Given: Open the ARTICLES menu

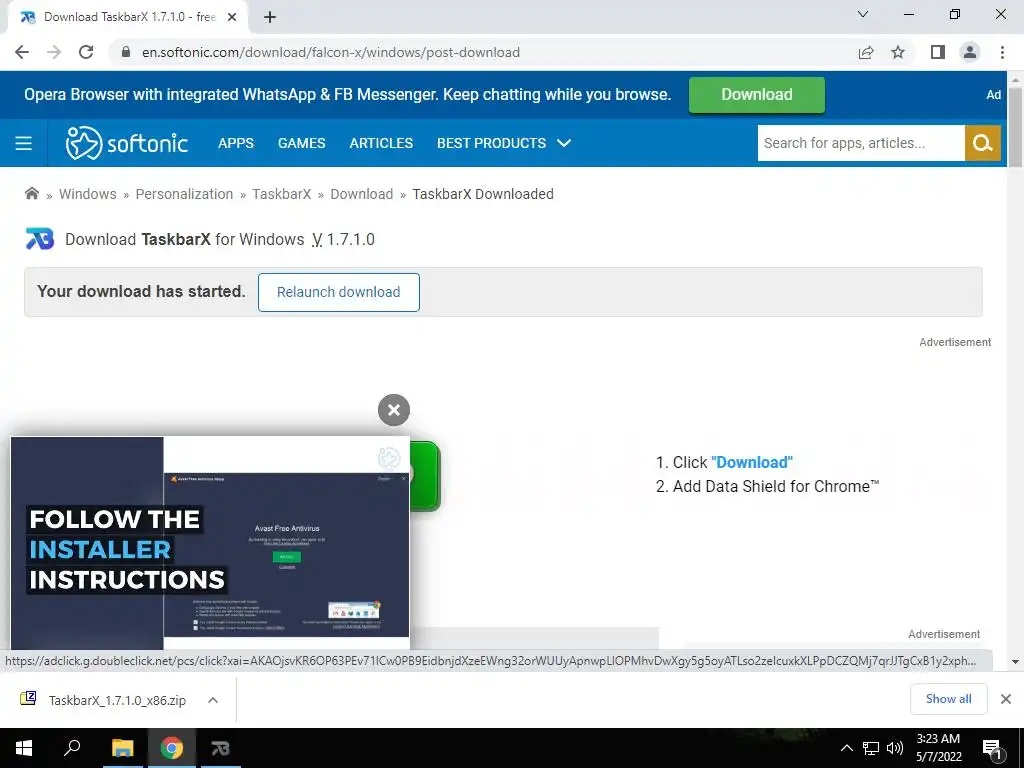Looking at the screenshot, I should point(381,143).
